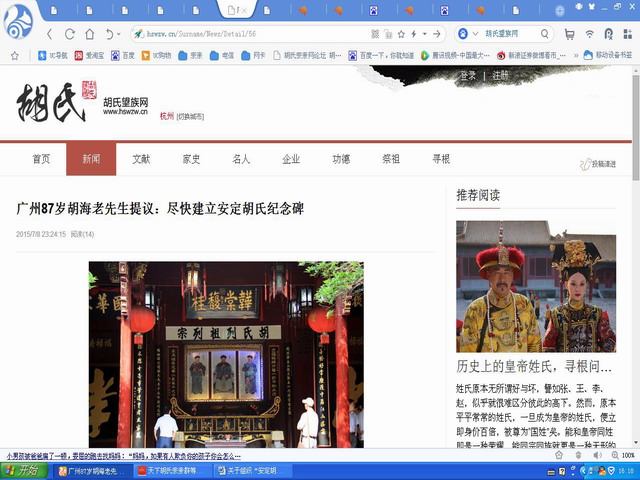
Task: Select the 祭祖 navigation tab
Action: coord(391,159)
